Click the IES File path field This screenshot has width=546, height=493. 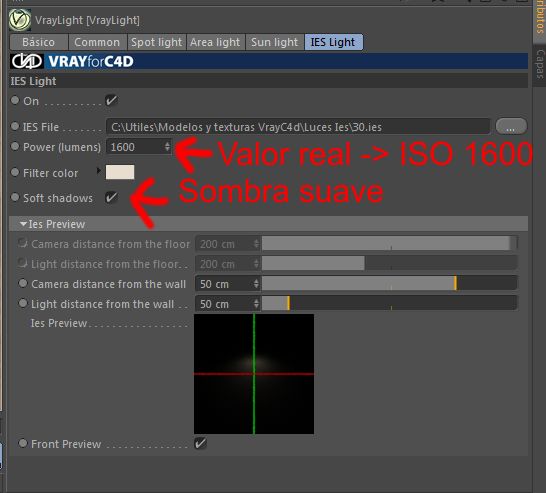[298, 127]
